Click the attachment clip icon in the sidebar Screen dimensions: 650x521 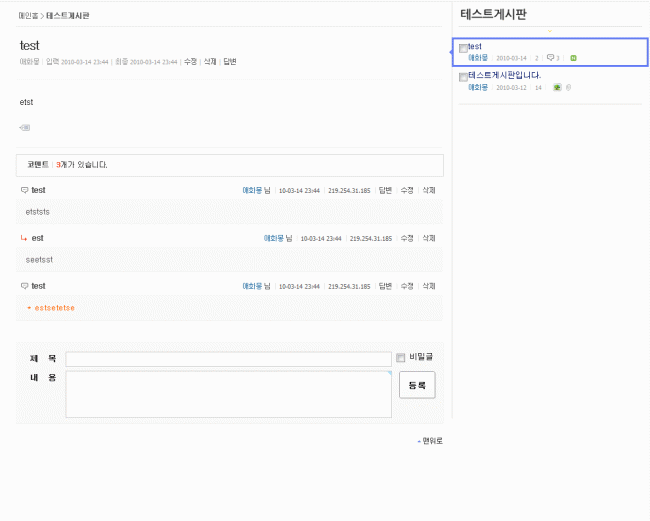[x=568, y=88]
